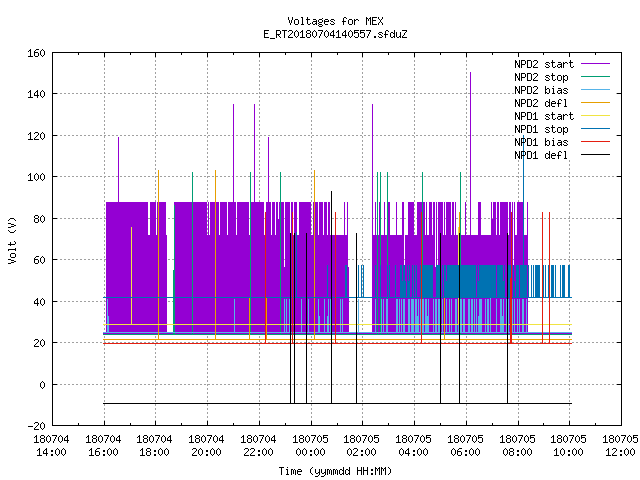Click the 'Volt (V)' y-axis label
Image resolution: width=640 pixels, height=480 pixels.
click(13, 240)
